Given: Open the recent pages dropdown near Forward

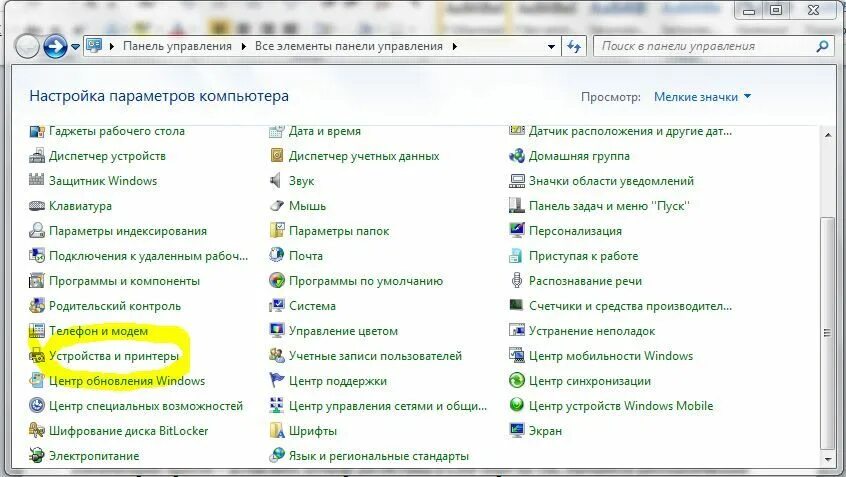Looking at the screenshot, I should [x=76, y=47].
